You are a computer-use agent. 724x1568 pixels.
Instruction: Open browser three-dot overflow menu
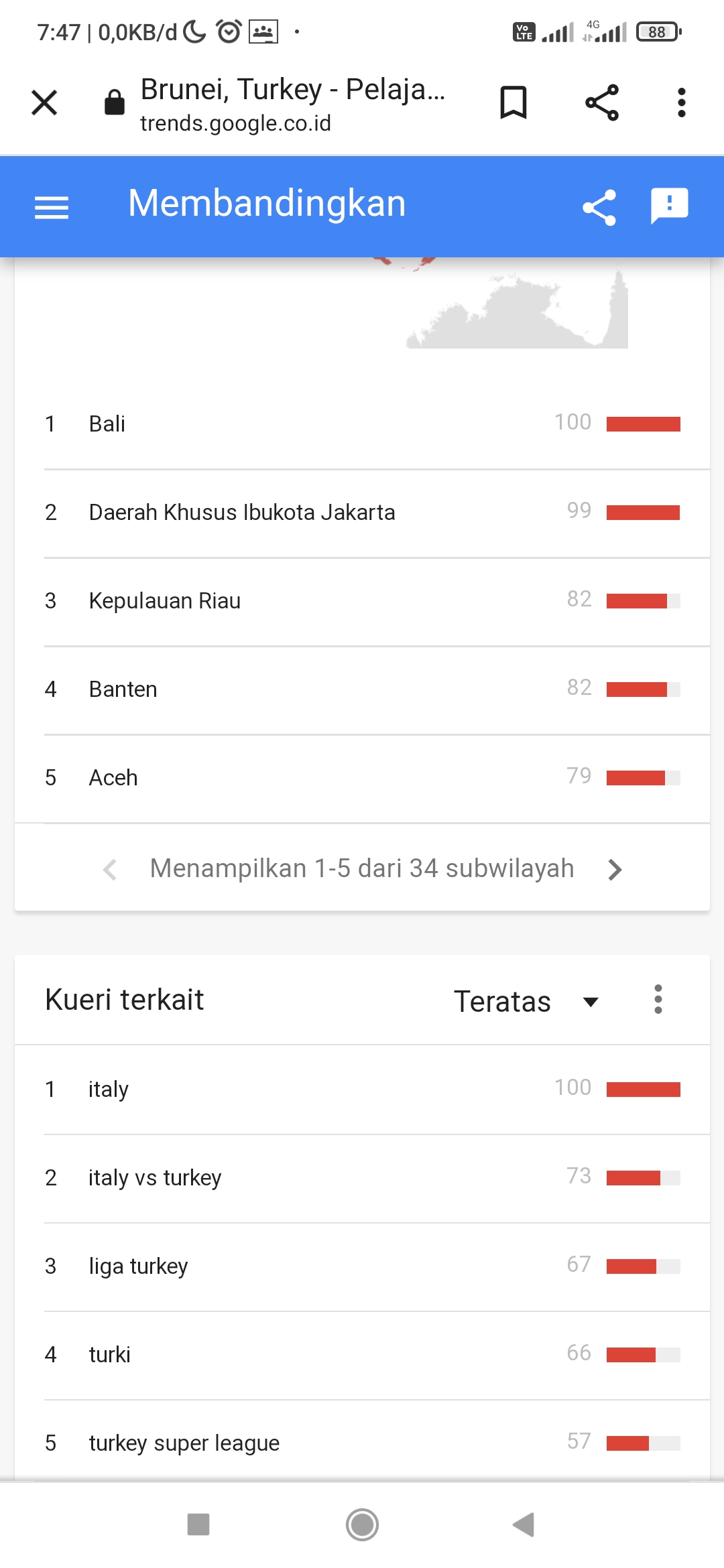pos(681,103)
